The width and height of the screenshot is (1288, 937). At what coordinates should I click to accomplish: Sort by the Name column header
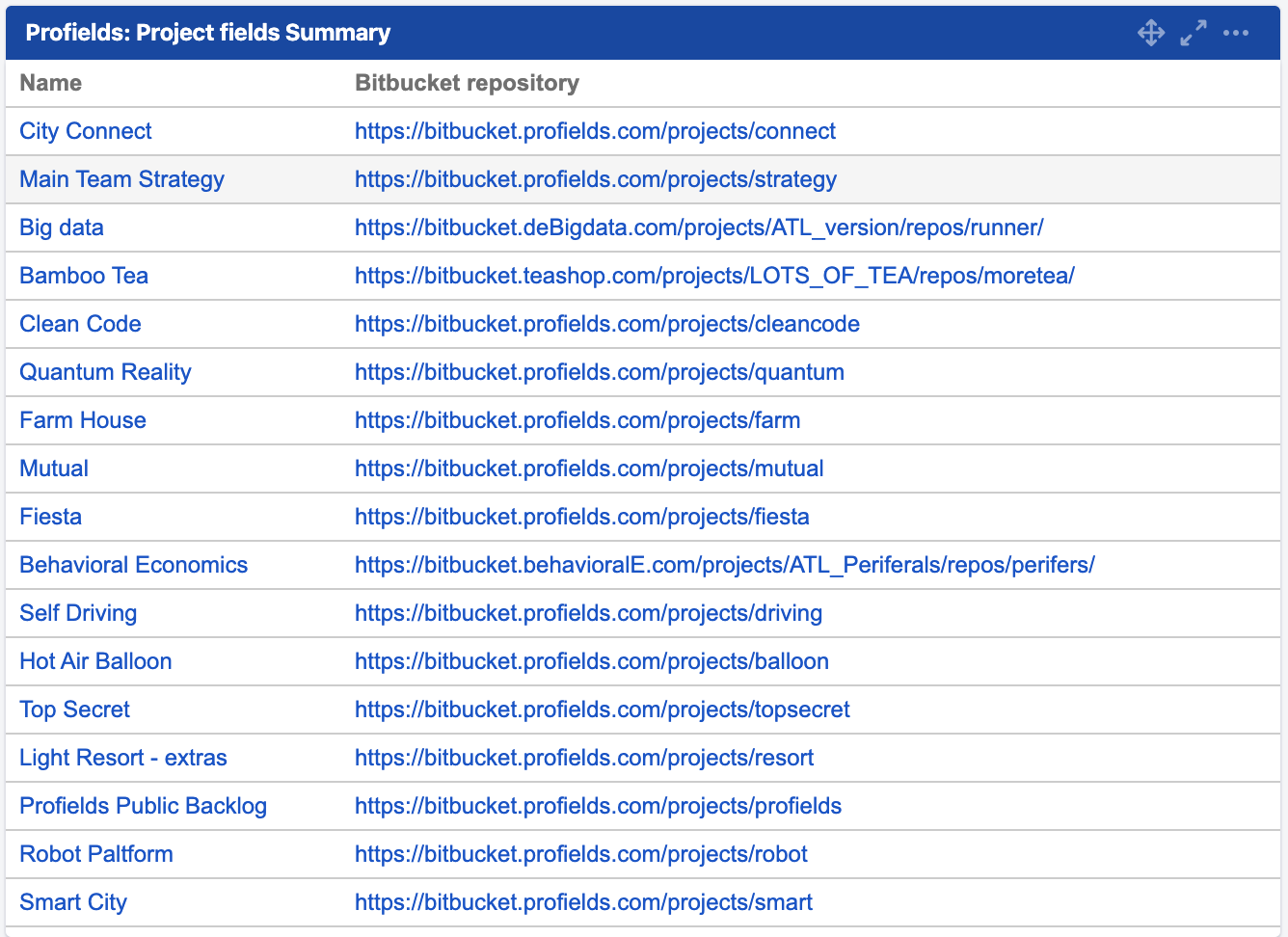point(50,83)
